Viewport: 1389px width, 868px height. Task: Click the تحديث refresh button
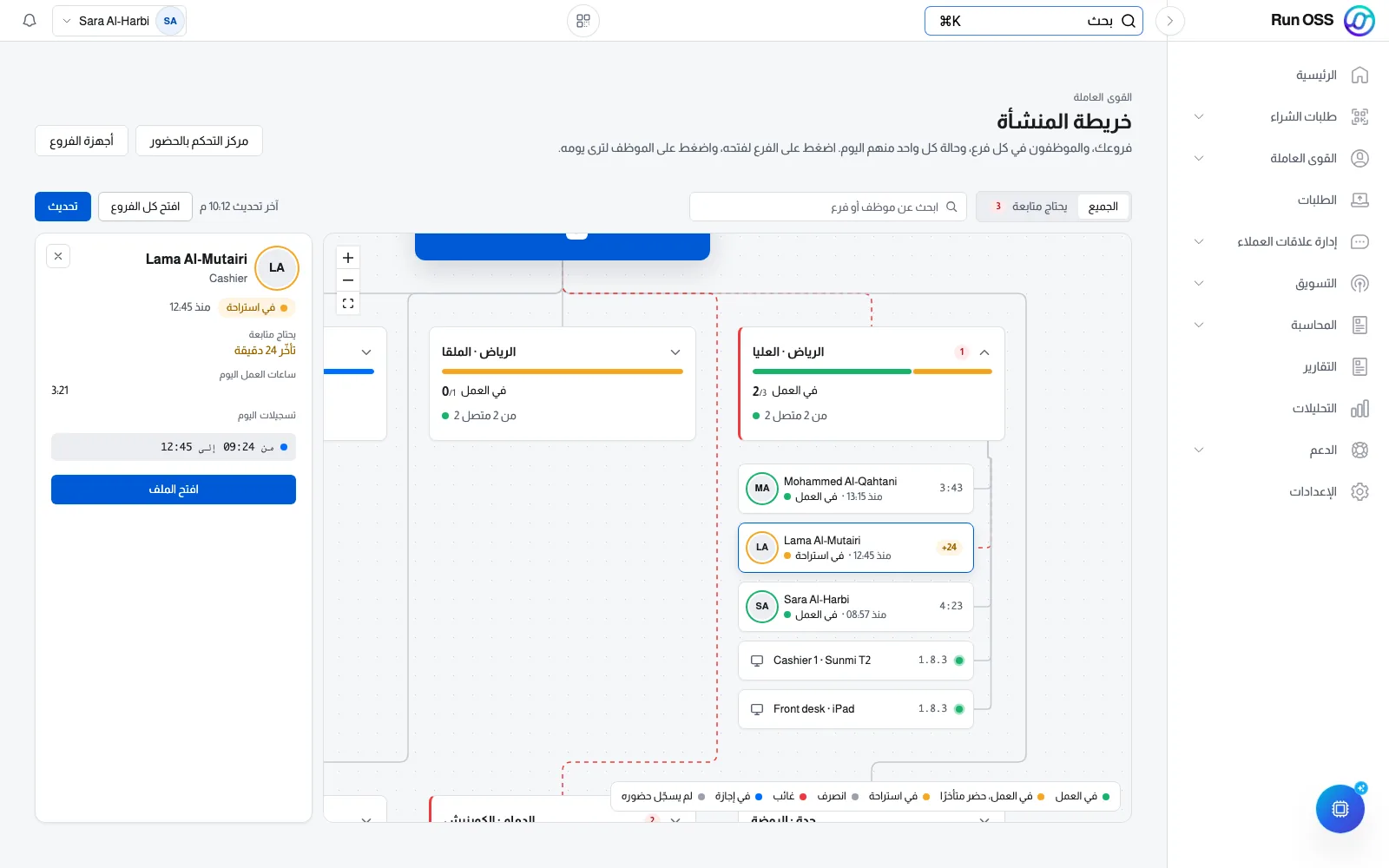(x=63, y=207)
